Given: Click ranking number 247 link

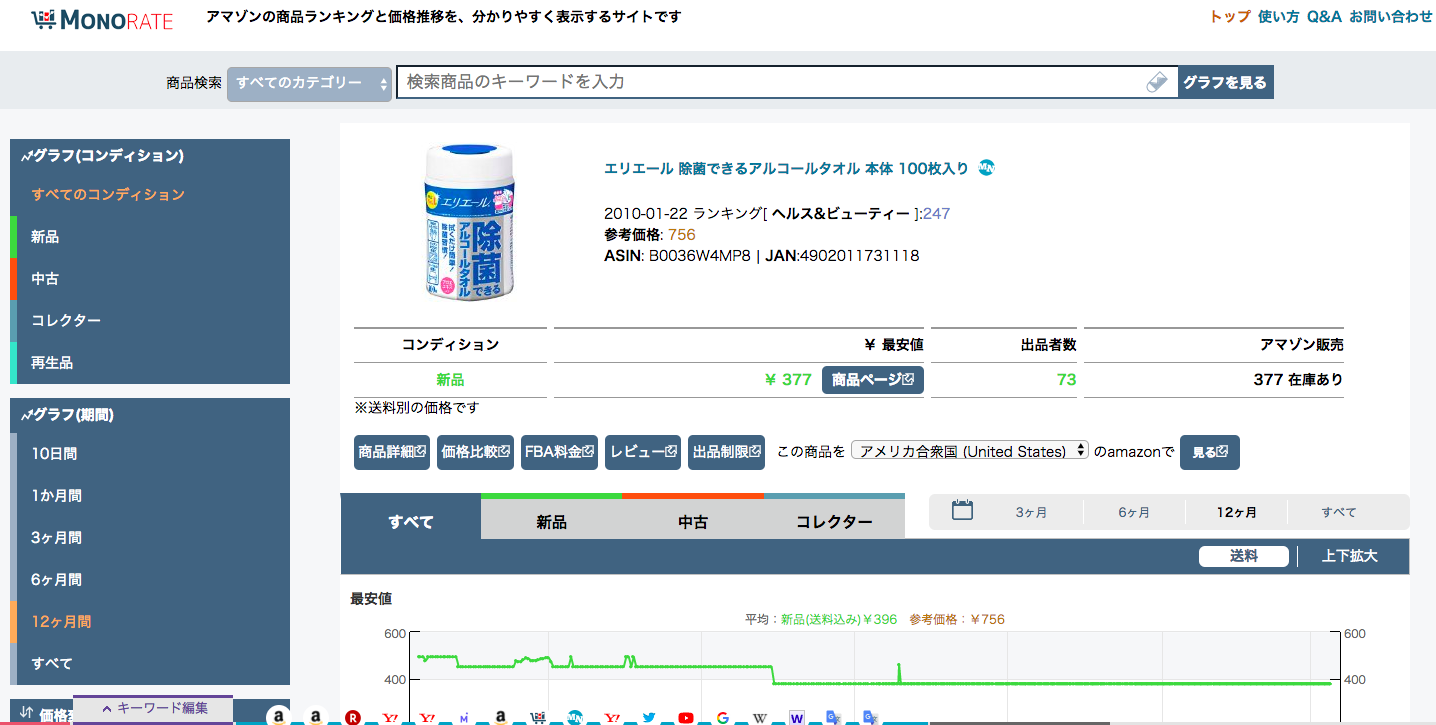Looking at the screenshot, I should pos(937,213).
